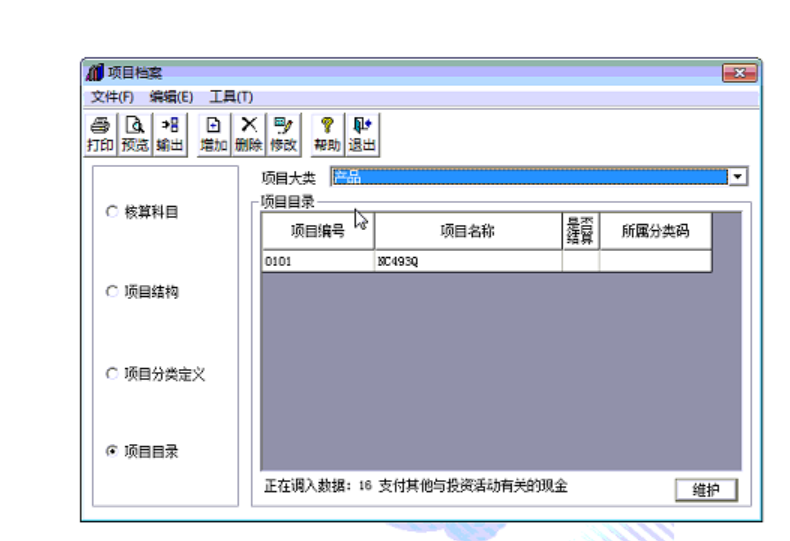The height and width of the screenshot is (541, 790).
Task: Click the 删除 (Delete) toolbar icon
Action: tap(249, 134)
